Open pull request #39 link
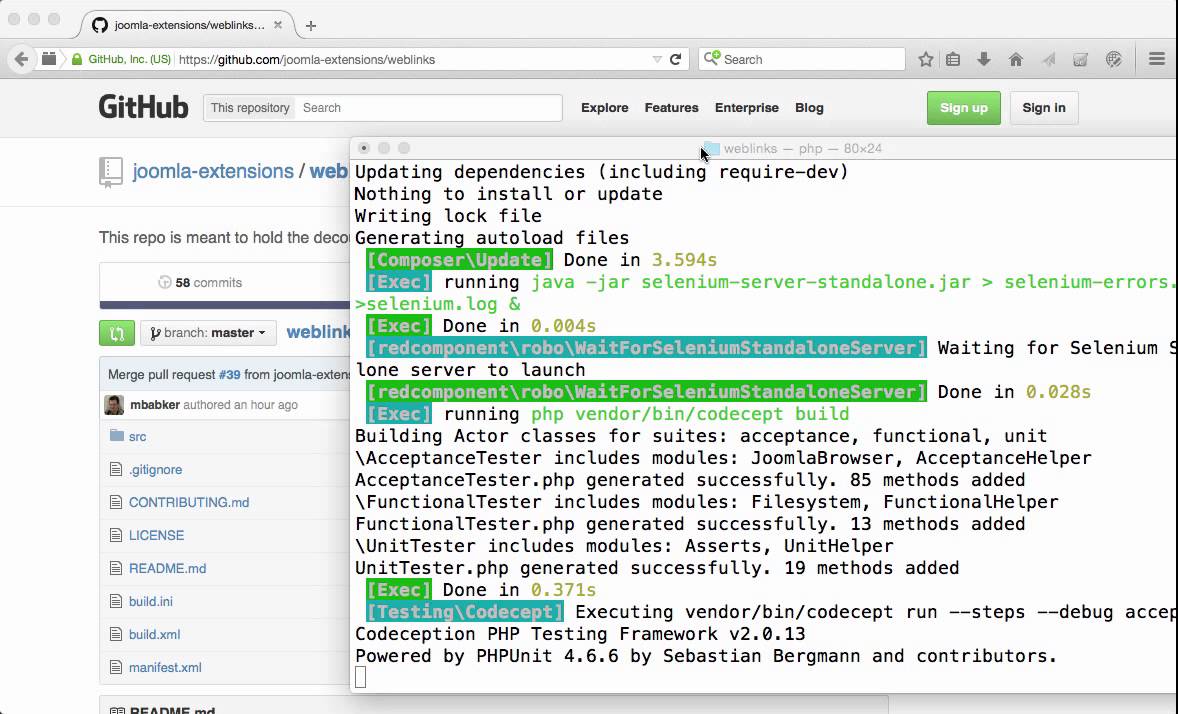This screenshot has width=1178, height=714. (229, 374)
